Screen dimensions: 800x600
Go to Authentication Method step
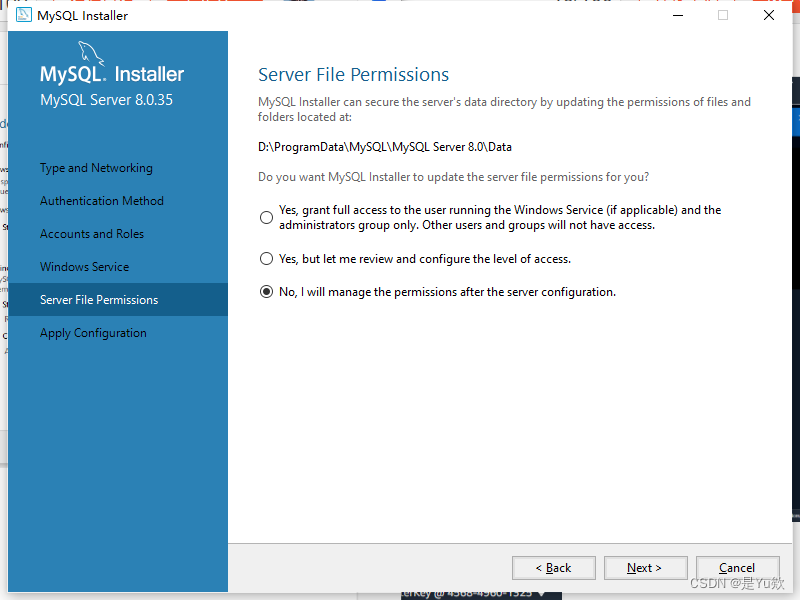coord(102,201)
